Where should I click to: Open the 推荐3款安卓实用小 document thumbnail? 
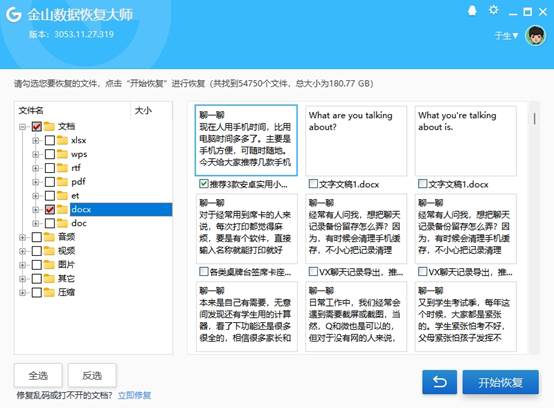tap(246, 140)
